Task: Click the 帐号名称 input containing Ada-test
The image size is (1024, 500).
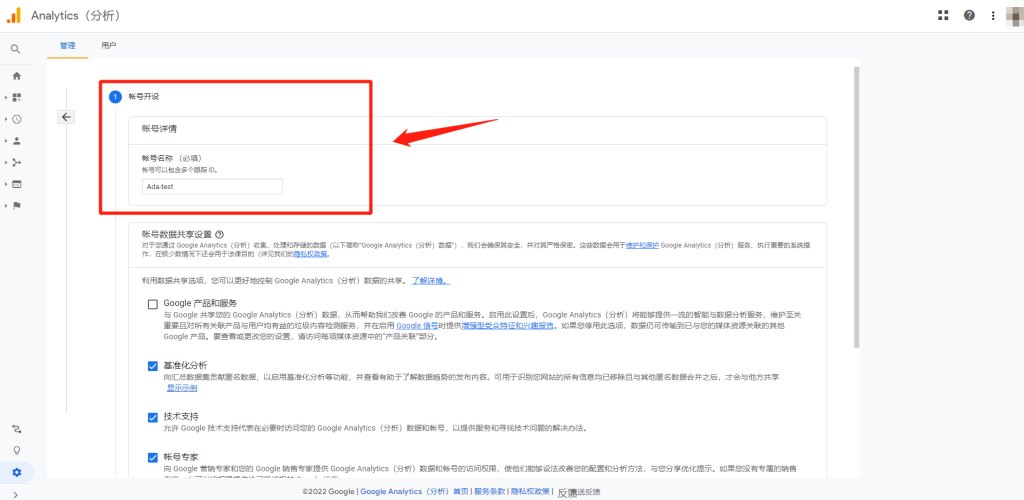Action: click(212, 187)
